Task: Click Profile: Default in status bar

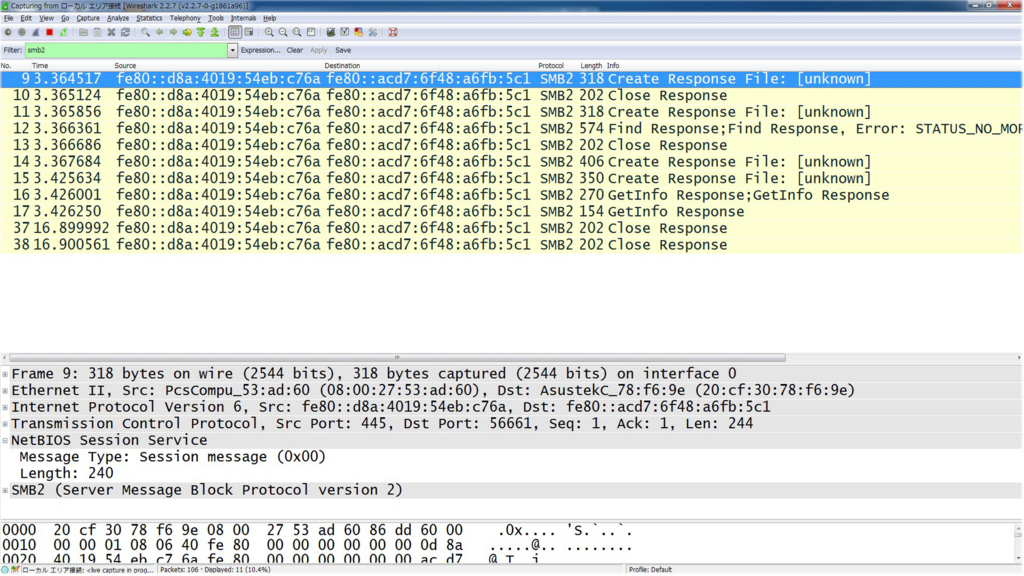Action: pyautogui.click(x=650, y=570)
